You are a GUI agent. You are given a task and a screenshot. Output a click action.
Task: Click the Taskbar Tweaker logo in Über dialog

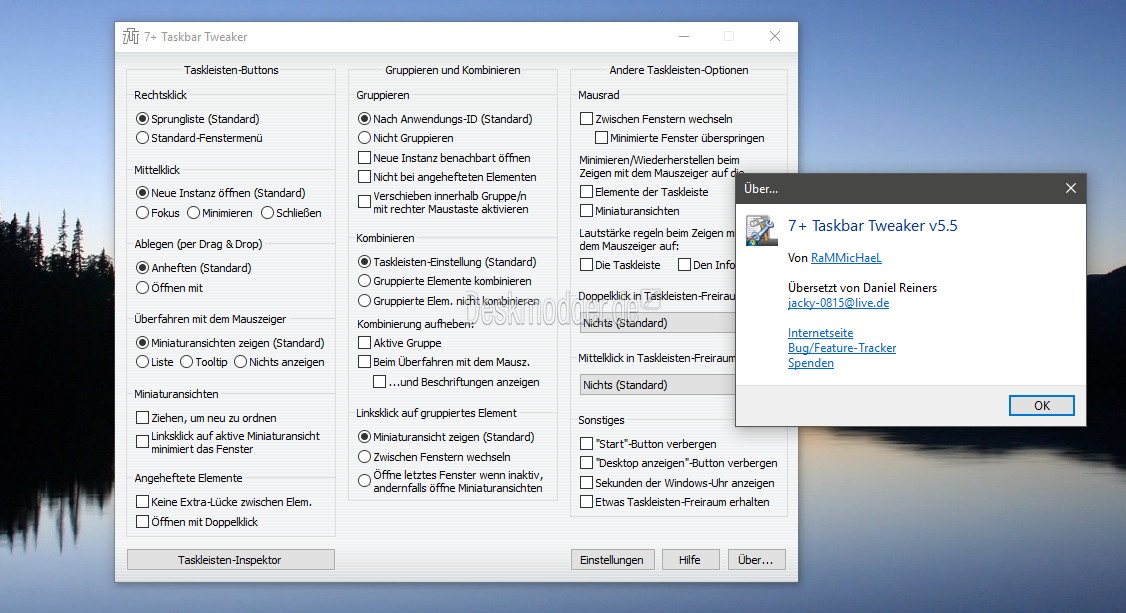(x=761, y=231)
